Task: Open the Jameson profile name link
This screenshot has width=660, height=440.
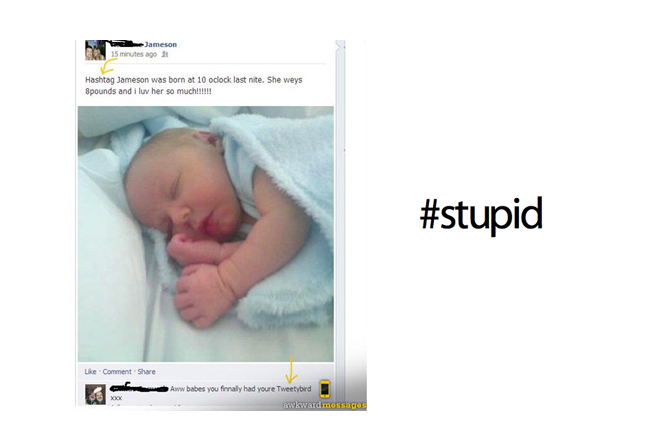Action: pyautogui.click(x=160, y=44)
